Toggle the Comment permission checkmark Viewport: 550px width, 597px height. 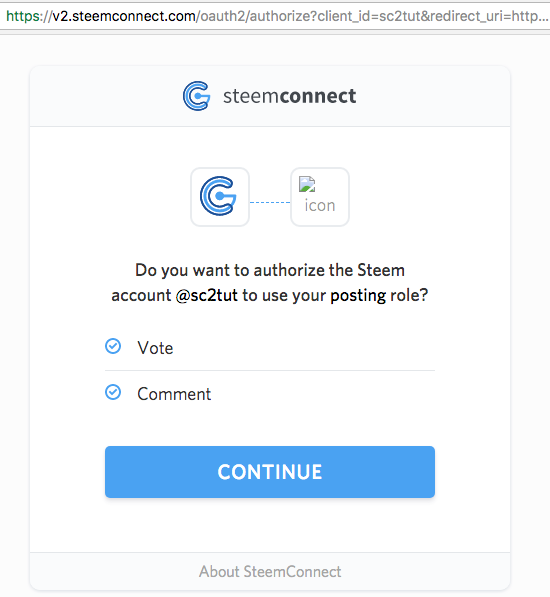coord(113,392)
